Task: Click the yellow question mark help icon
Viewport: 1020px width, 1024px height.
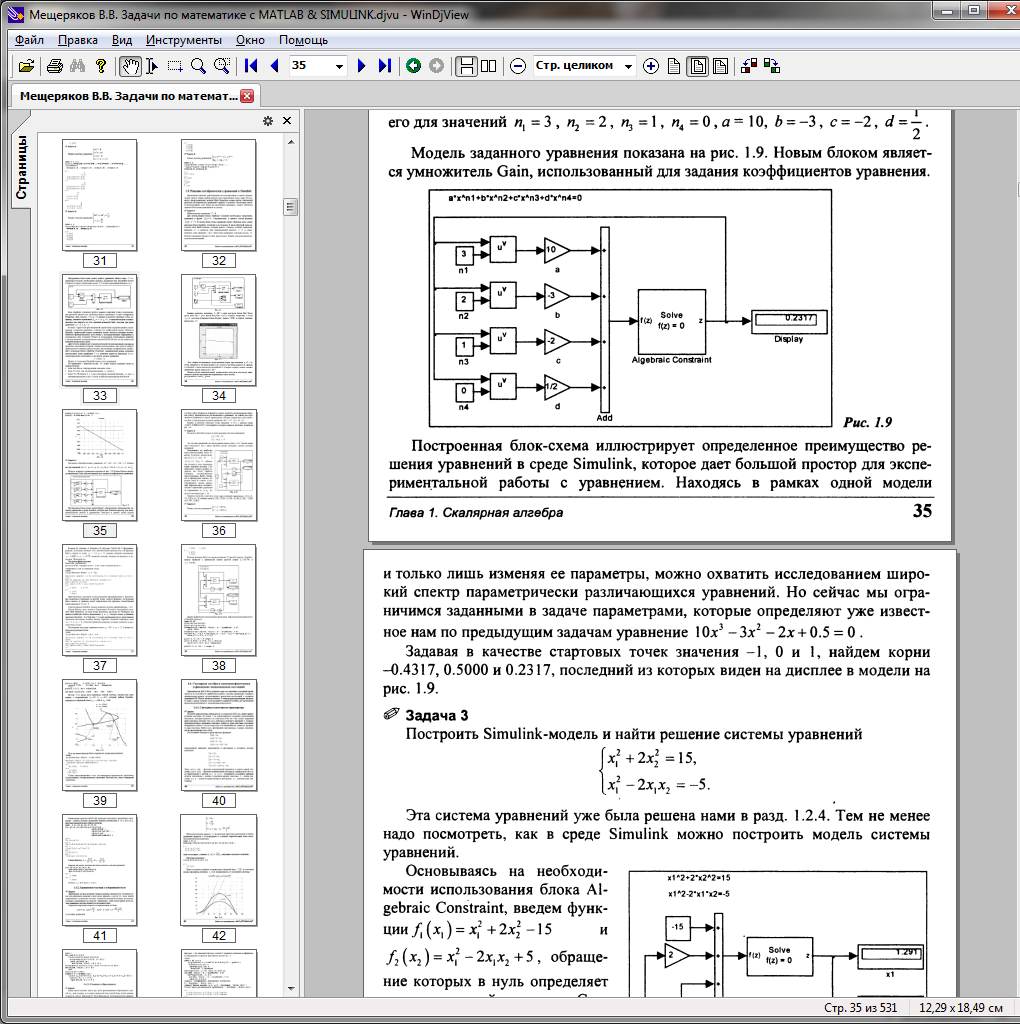Action: (x=101, y=66)
